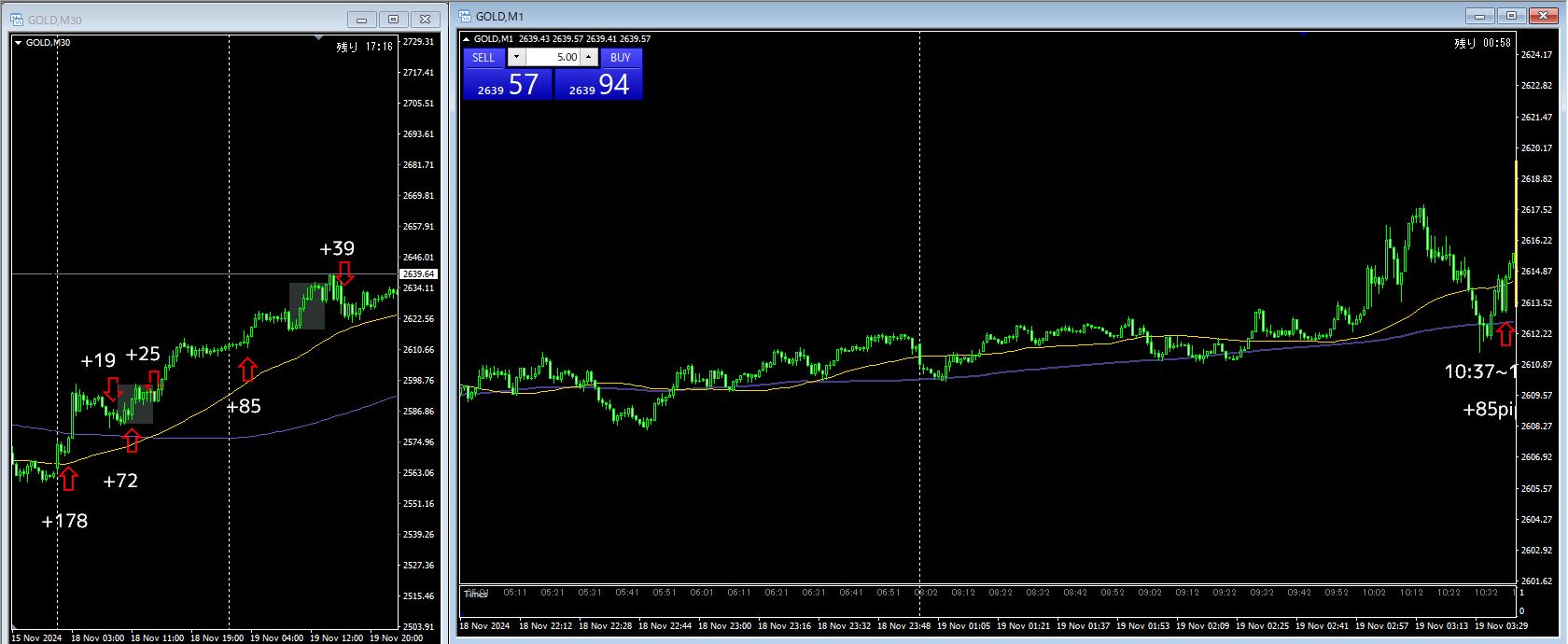This screenshot has width=1568, height=644.
Task: Collapse one-click trading panel on GOLD,M1 chart
Action: click(467, 39)
